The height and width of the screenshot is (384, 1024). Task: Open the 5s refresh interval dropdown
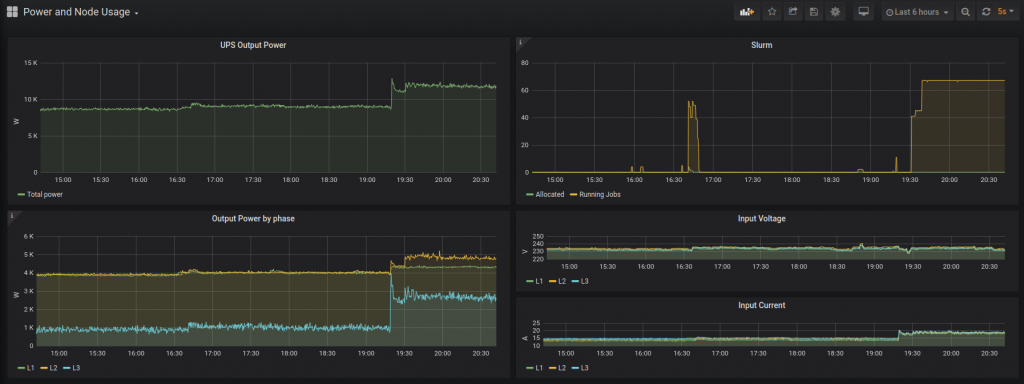(x=1006, y=12)
